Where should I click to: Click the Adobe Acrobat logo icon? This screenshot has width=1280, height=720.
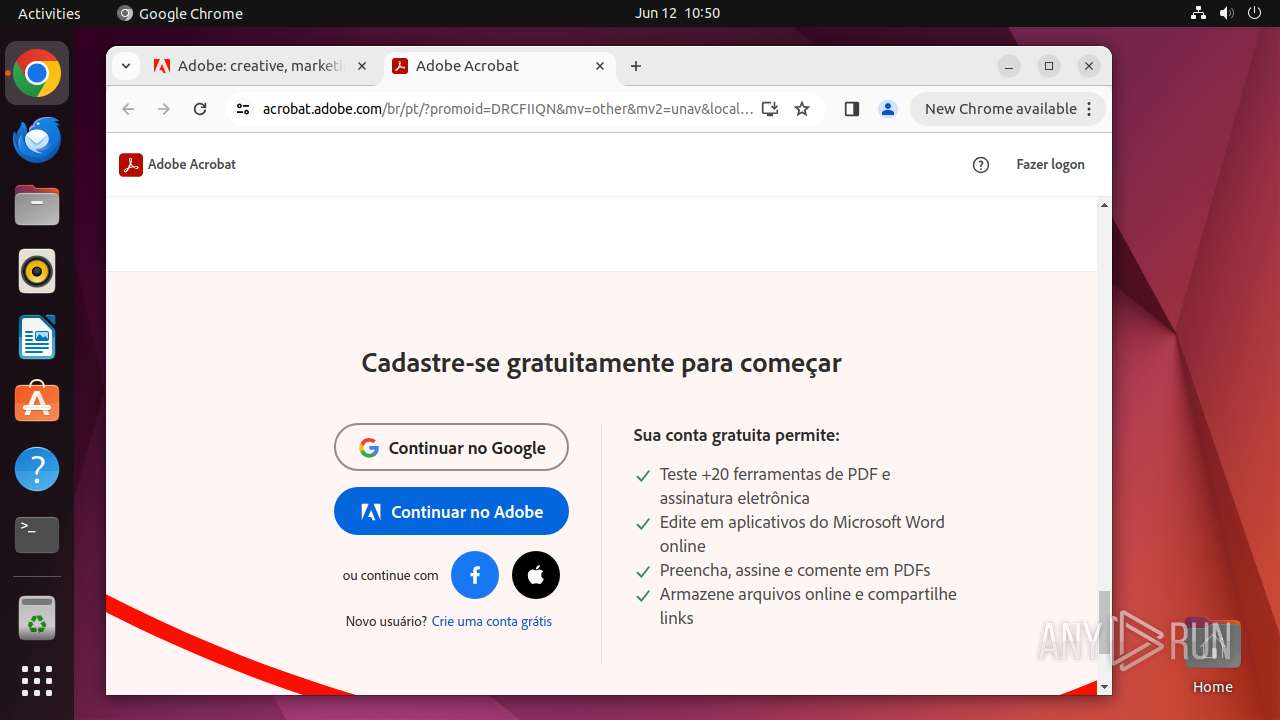point(131,164)
